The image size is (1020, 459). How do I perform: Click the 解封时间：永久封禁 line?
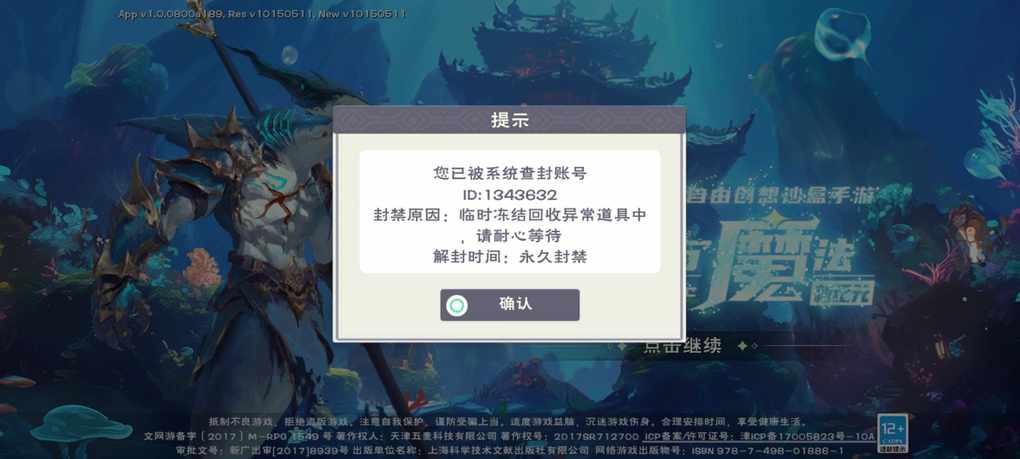(x=509, y=256)
